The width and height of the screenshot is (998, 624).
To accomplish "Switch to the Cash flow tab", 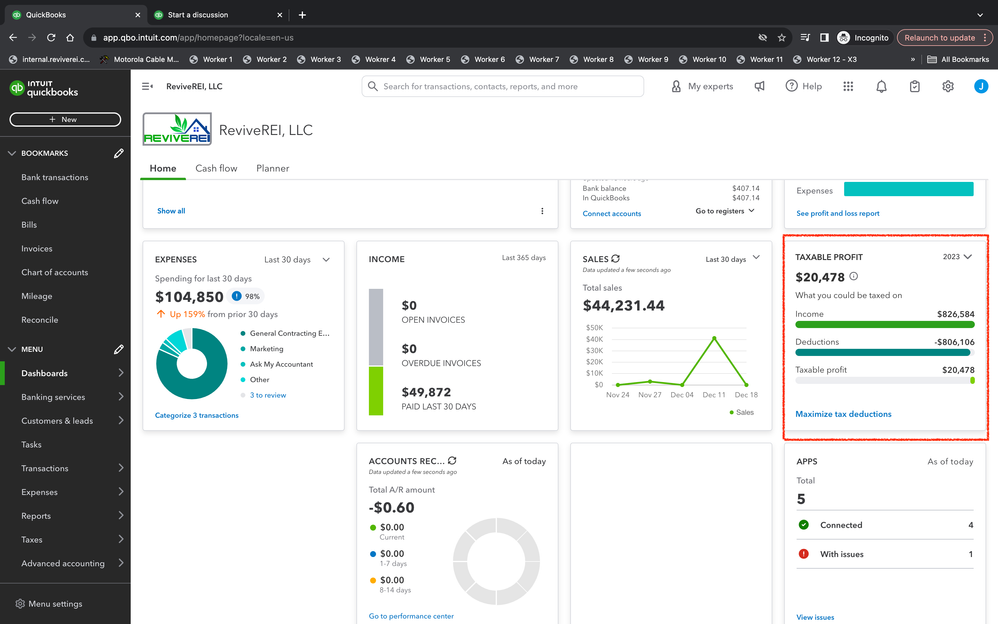I will pos(216,168).
